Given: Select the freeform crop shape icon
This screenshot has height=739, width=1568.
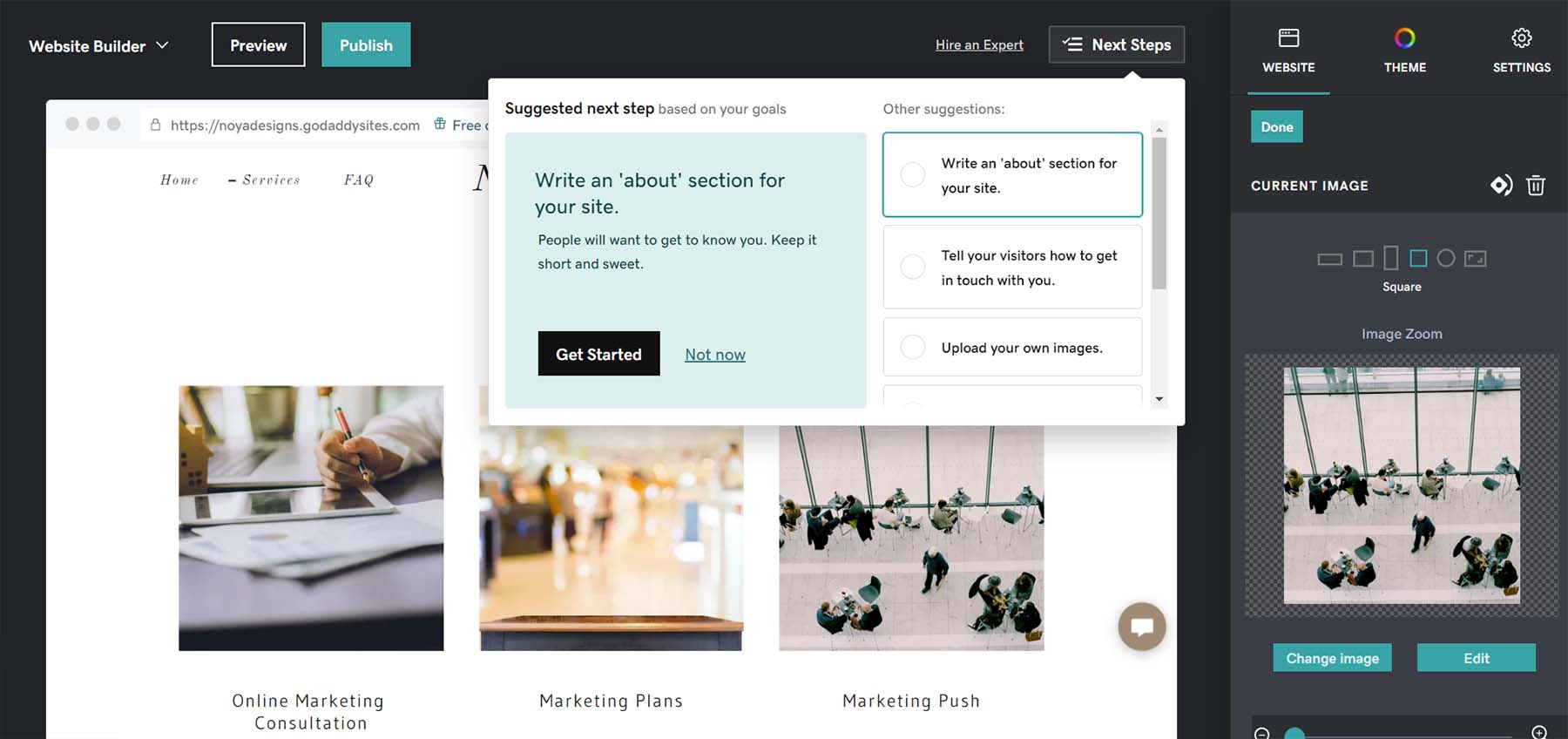Looking at the screenshot, I should (x=1475, y=258).
